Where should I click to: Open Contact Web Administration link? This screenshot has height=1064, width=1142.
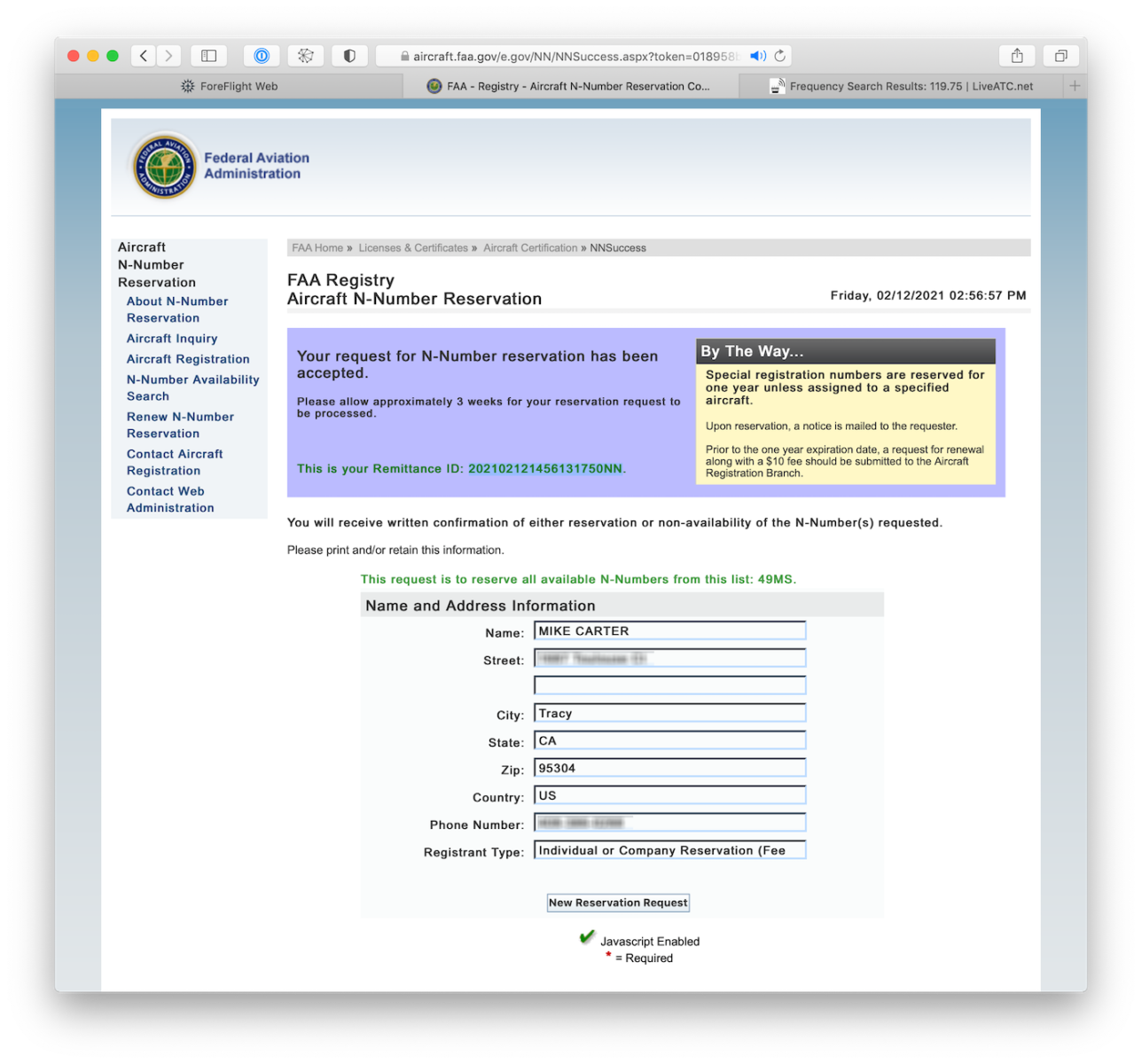[x=170, y=499]
